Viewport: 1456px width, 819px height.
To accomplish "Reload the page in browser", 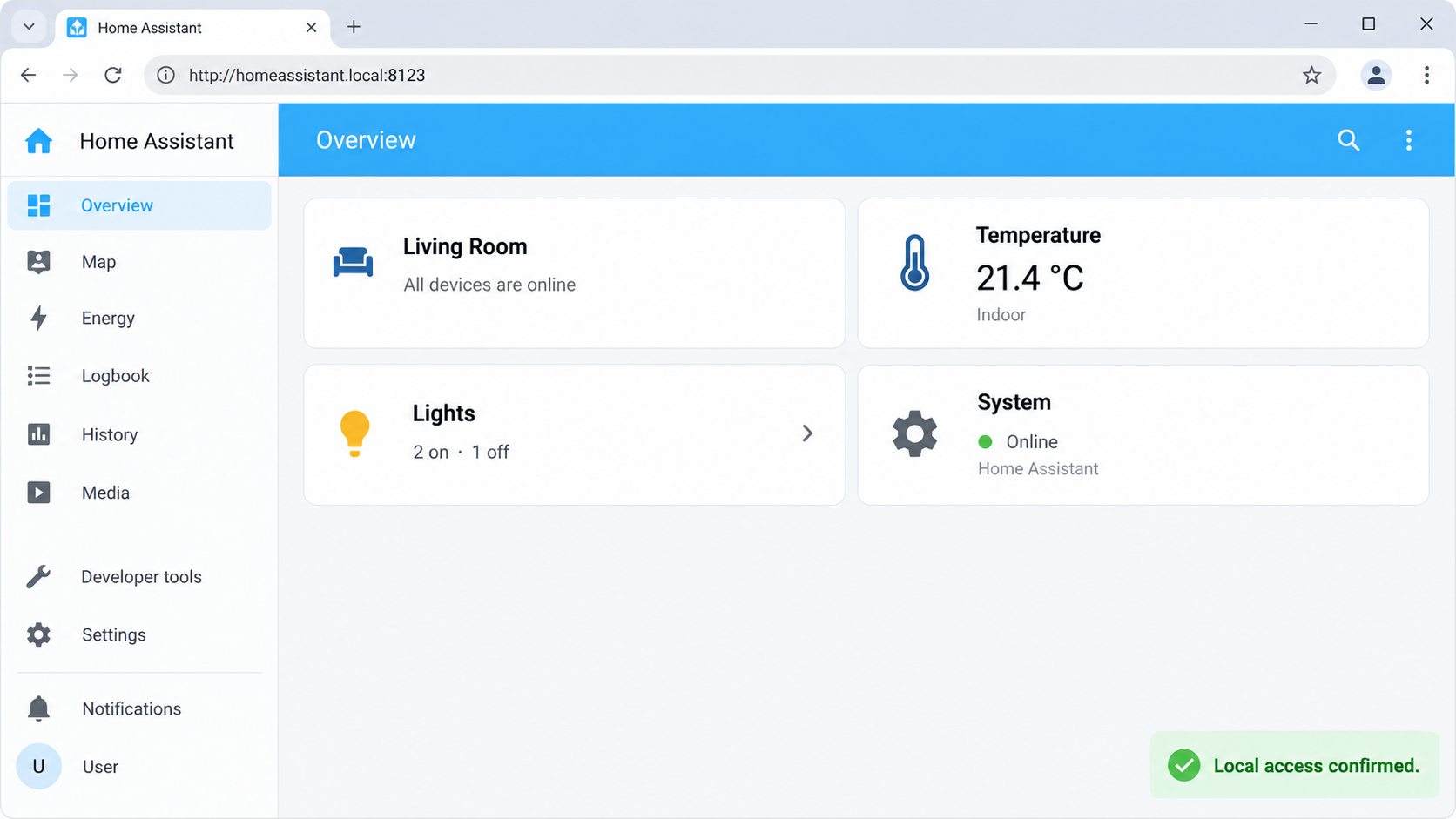I will click(113, 76).
